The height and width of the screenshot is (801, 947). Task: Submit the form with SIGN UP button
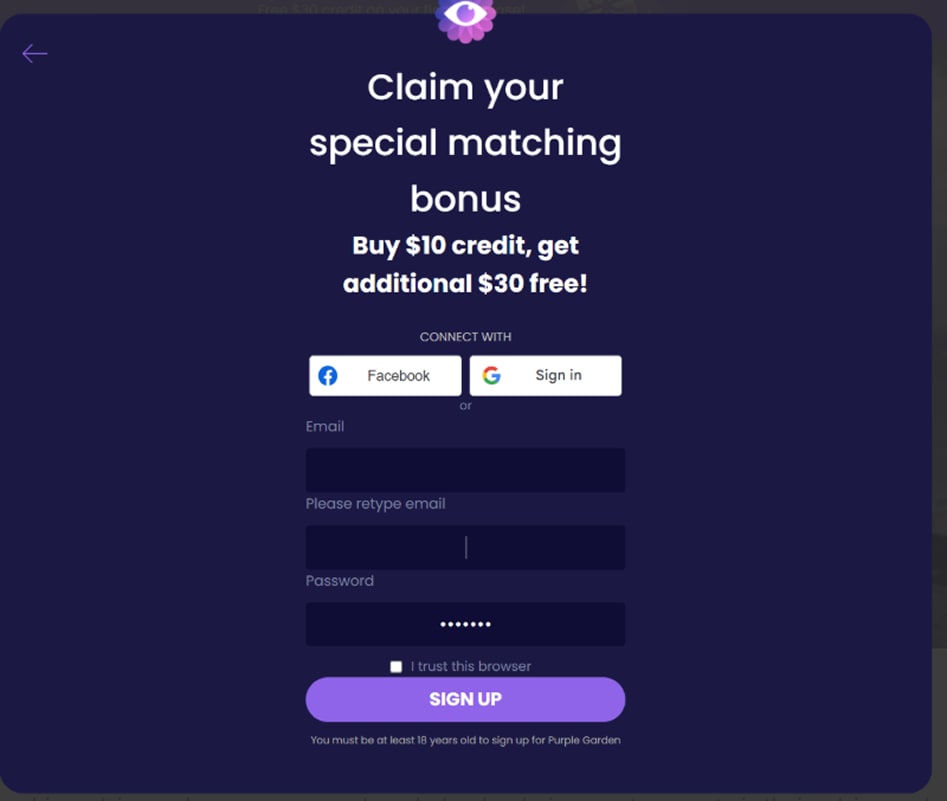tap(466, 700)
